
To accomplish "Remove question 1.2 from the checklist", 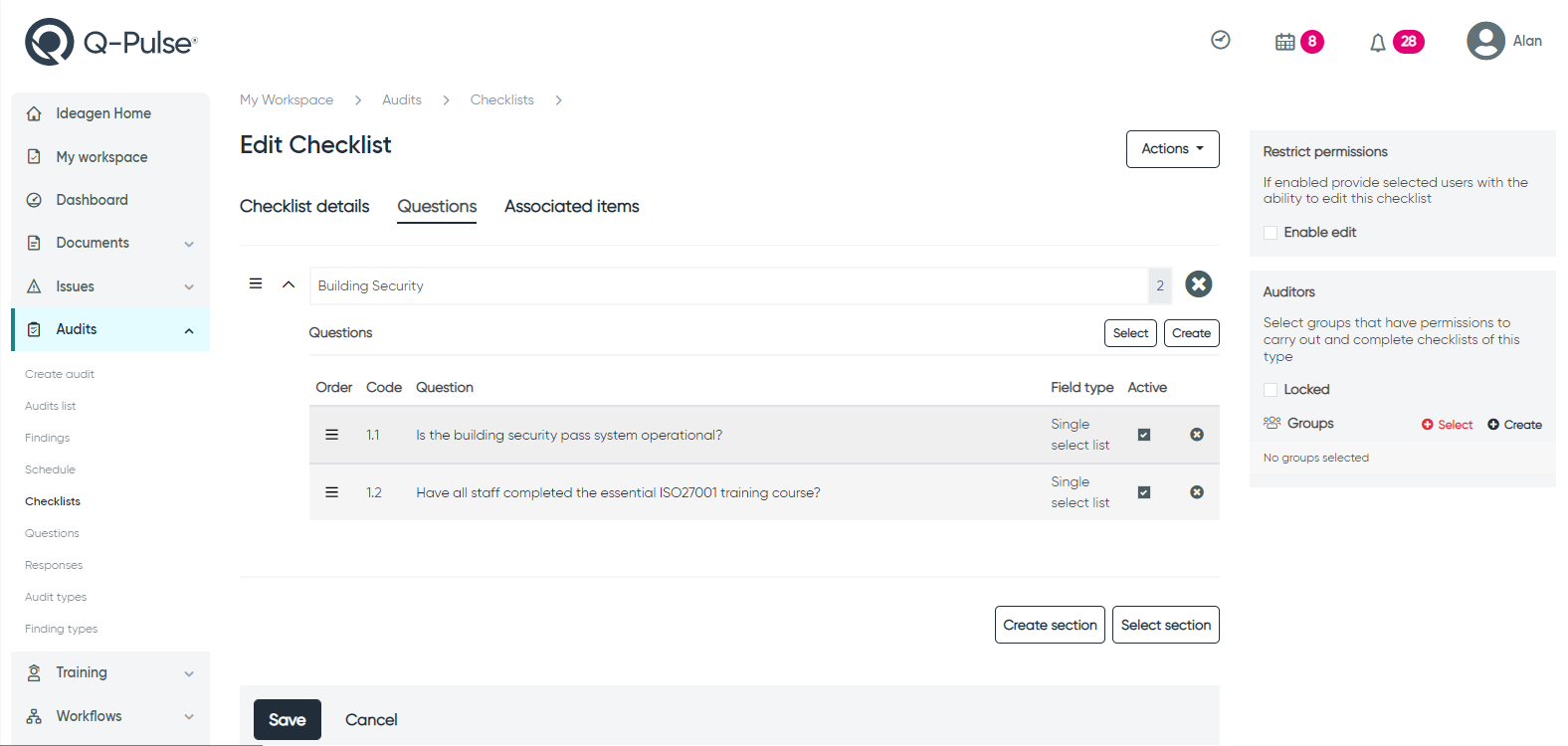I will click(x=1197, y=492).
